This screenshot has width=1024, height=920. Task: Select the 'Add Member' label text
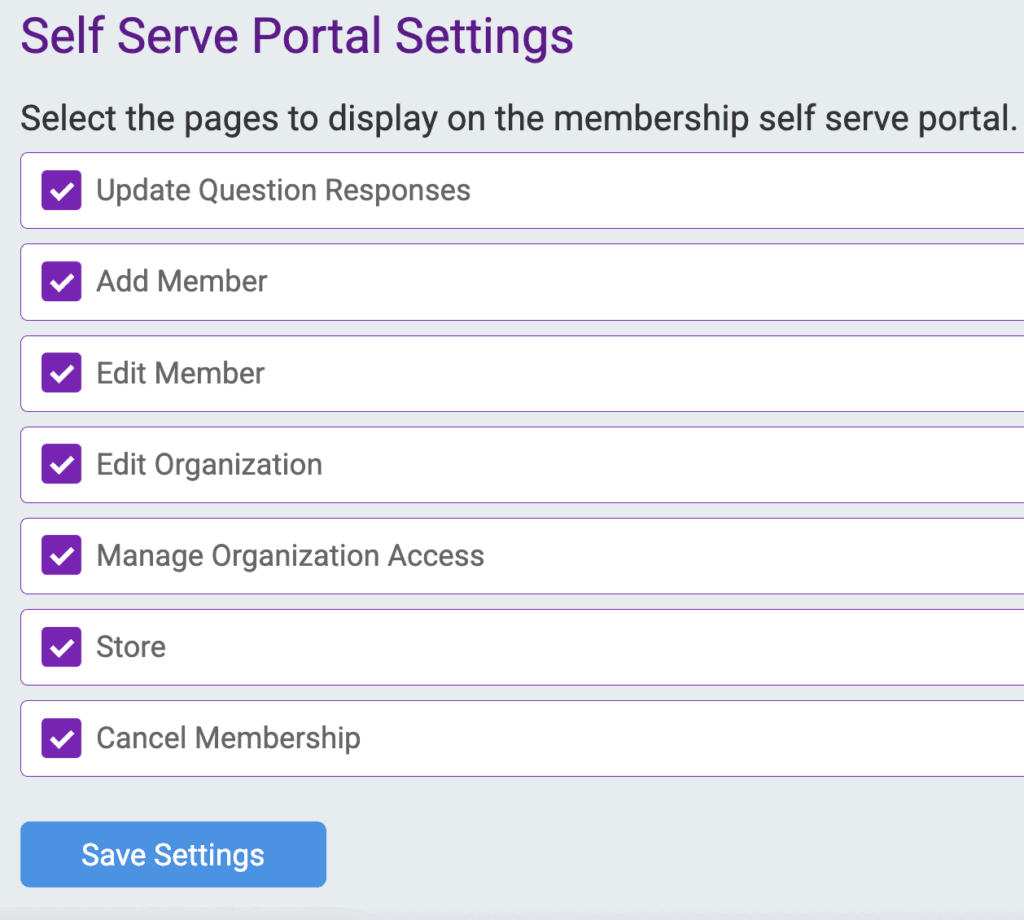(181, 282)
